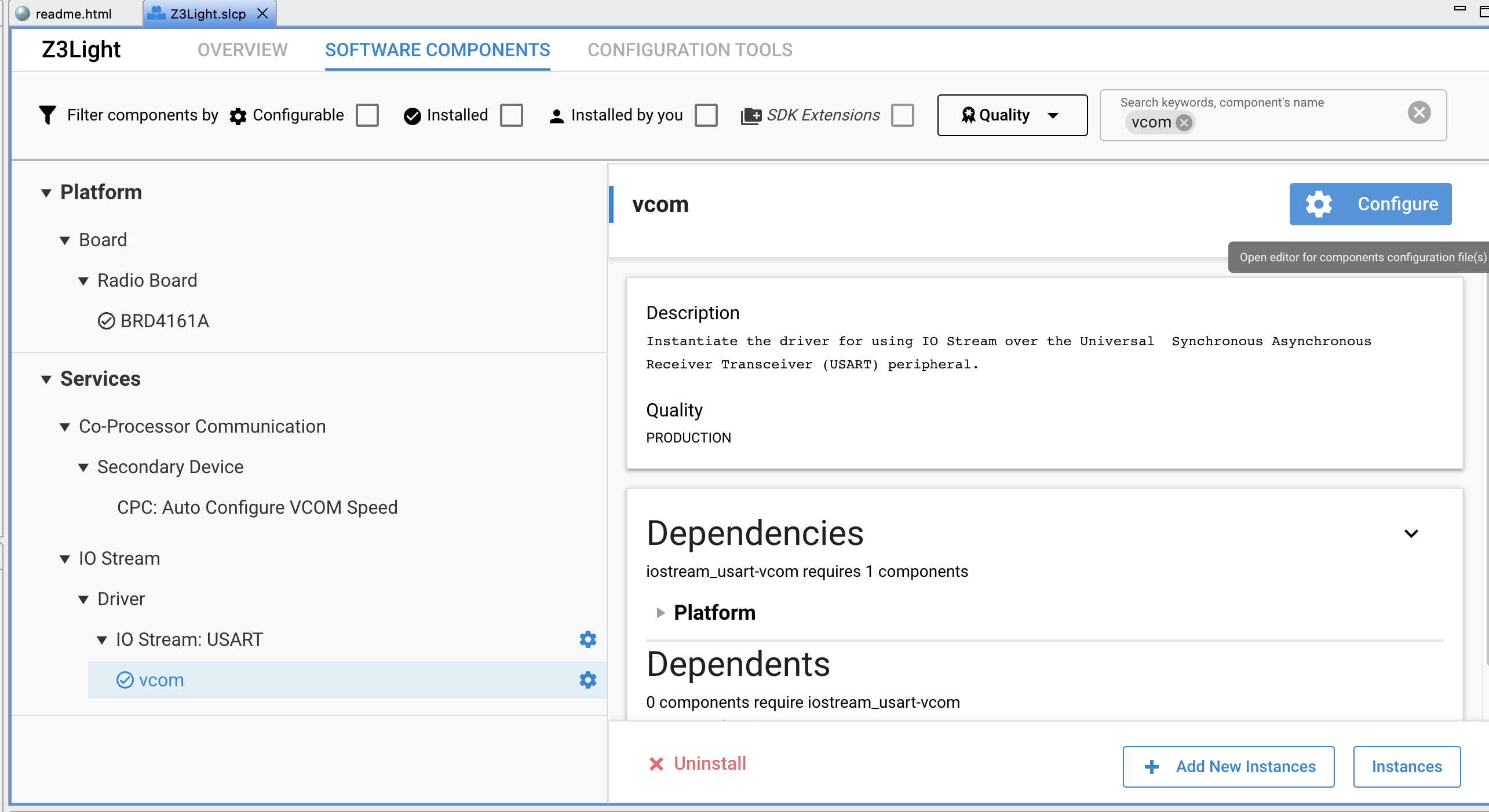Toggle the SDK Extensions checkbox
The width and height of the screenshot is (1489, 812).
coord(903,115)
